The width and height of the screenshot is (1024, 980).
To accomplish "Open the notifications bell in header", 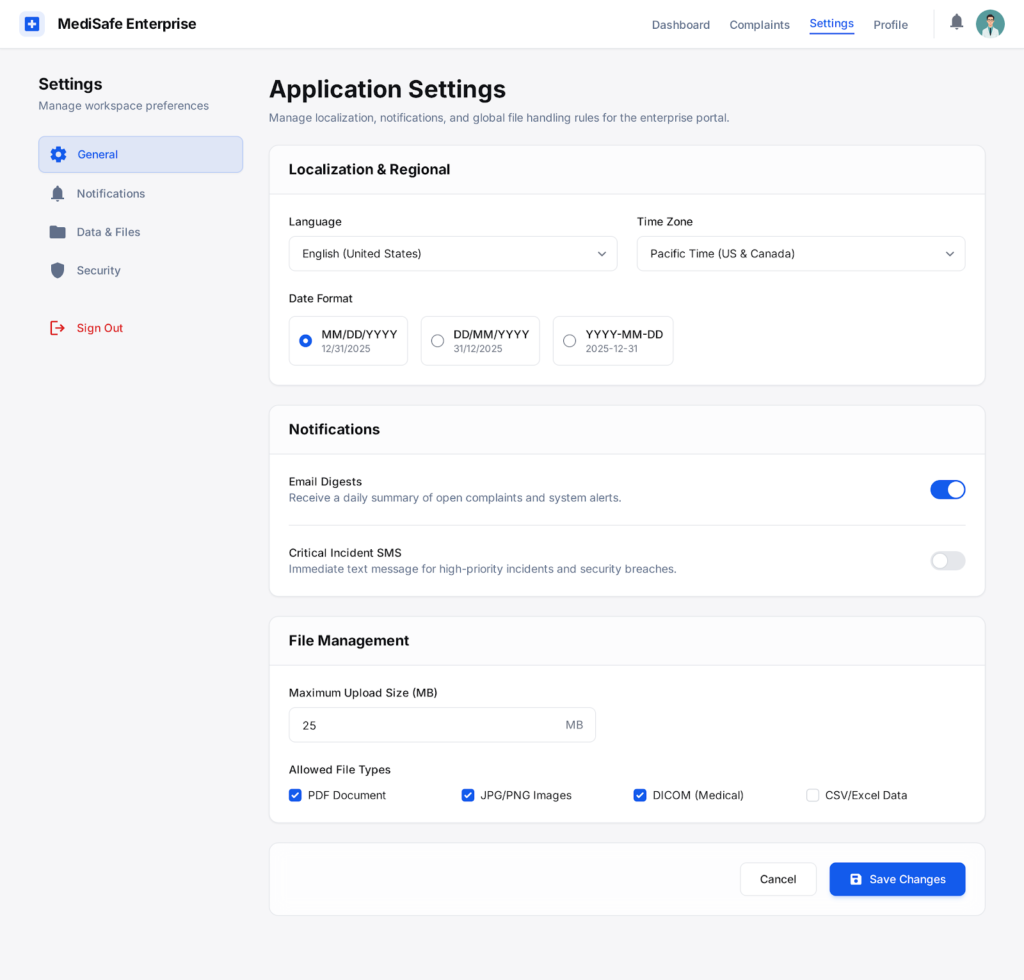I will [x=956, y=22].
